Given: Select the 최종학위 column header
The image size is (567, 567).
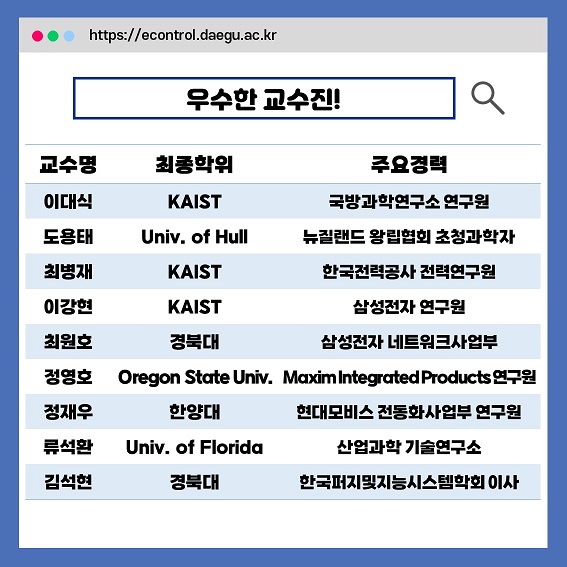Looking at the screenshot, I should [194, 165].
